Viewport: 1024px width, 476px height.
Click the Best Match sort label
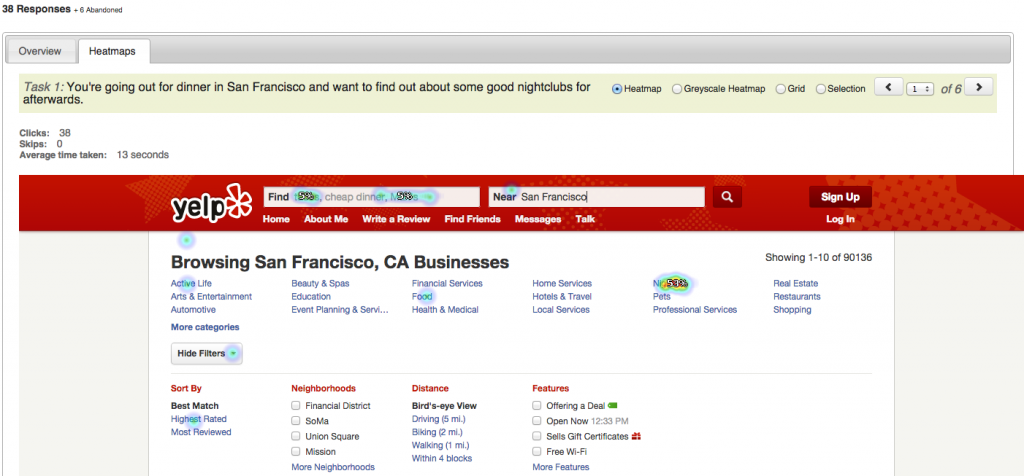[195, 405]
